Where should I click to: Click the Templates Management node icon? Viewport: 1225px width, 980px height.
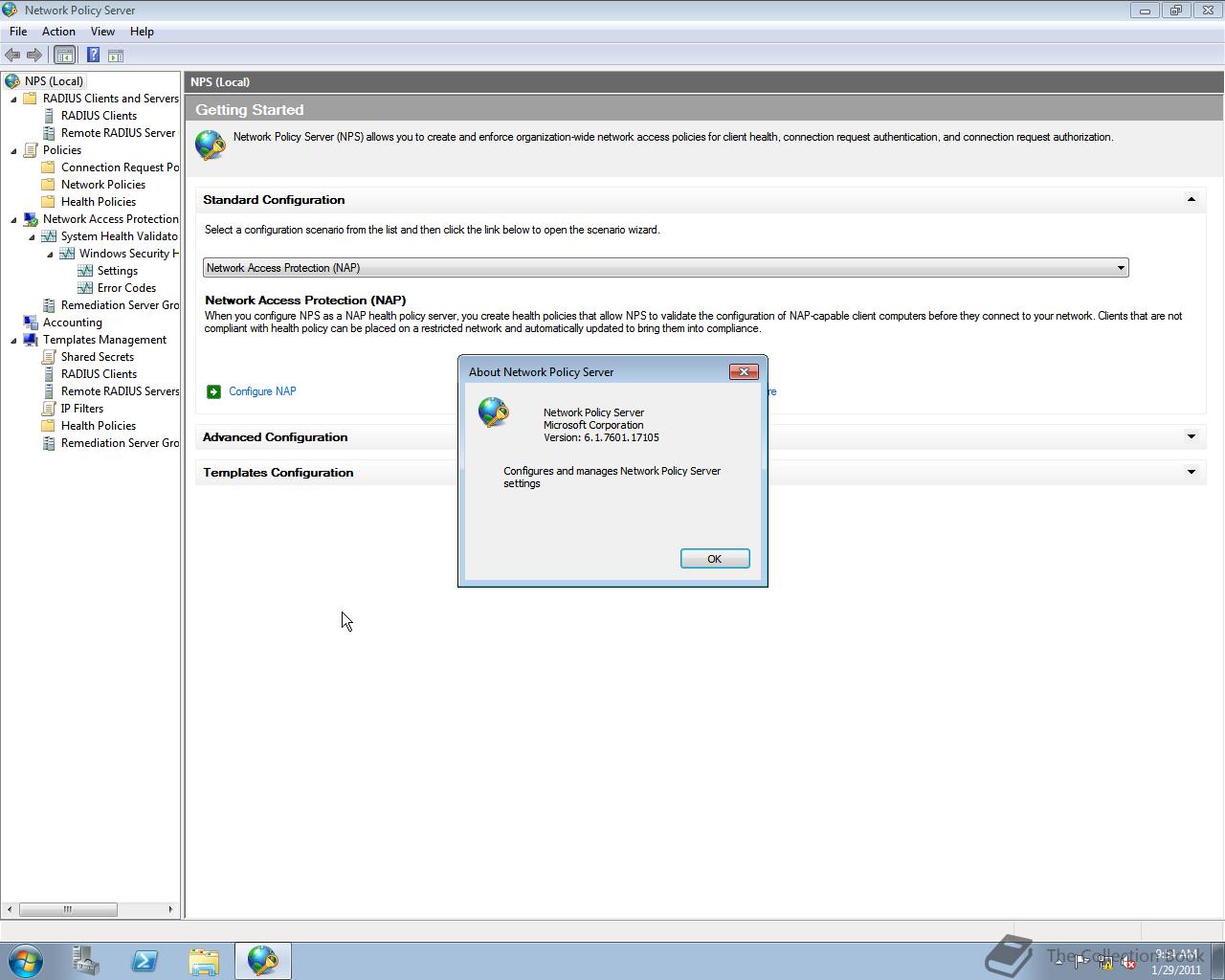[31, 340]
